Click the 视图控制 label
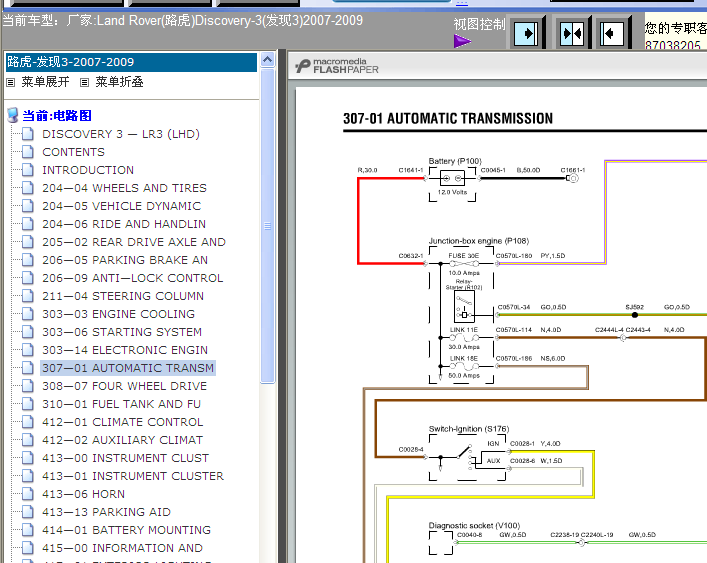Viewport: 707px width, 563px height. click(x=479, y=24)
